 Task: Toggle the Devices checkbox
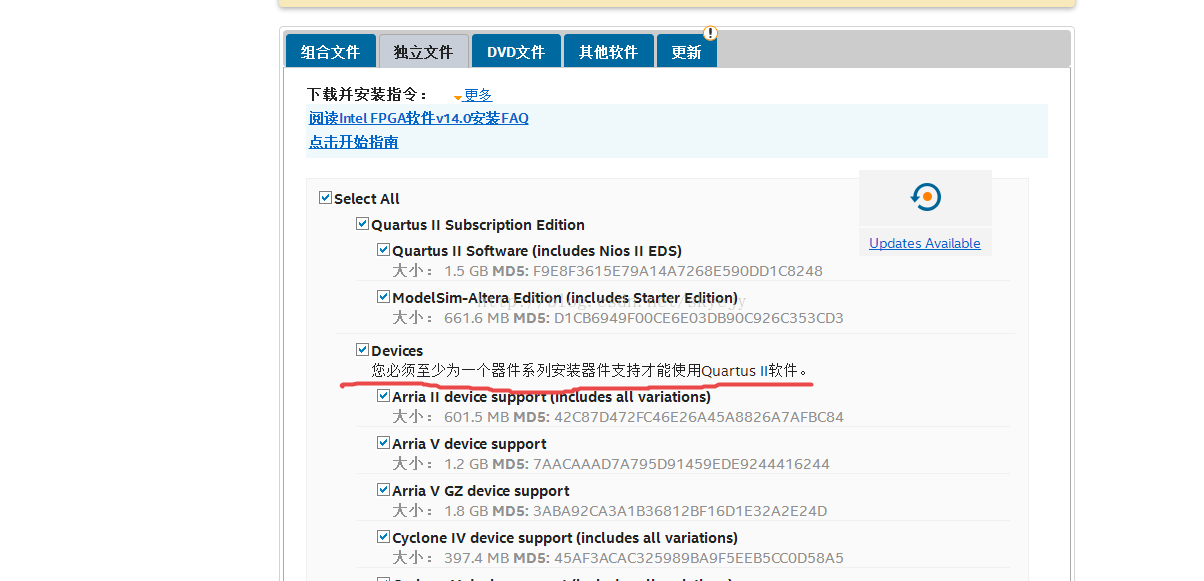click(x=362, y=350)
